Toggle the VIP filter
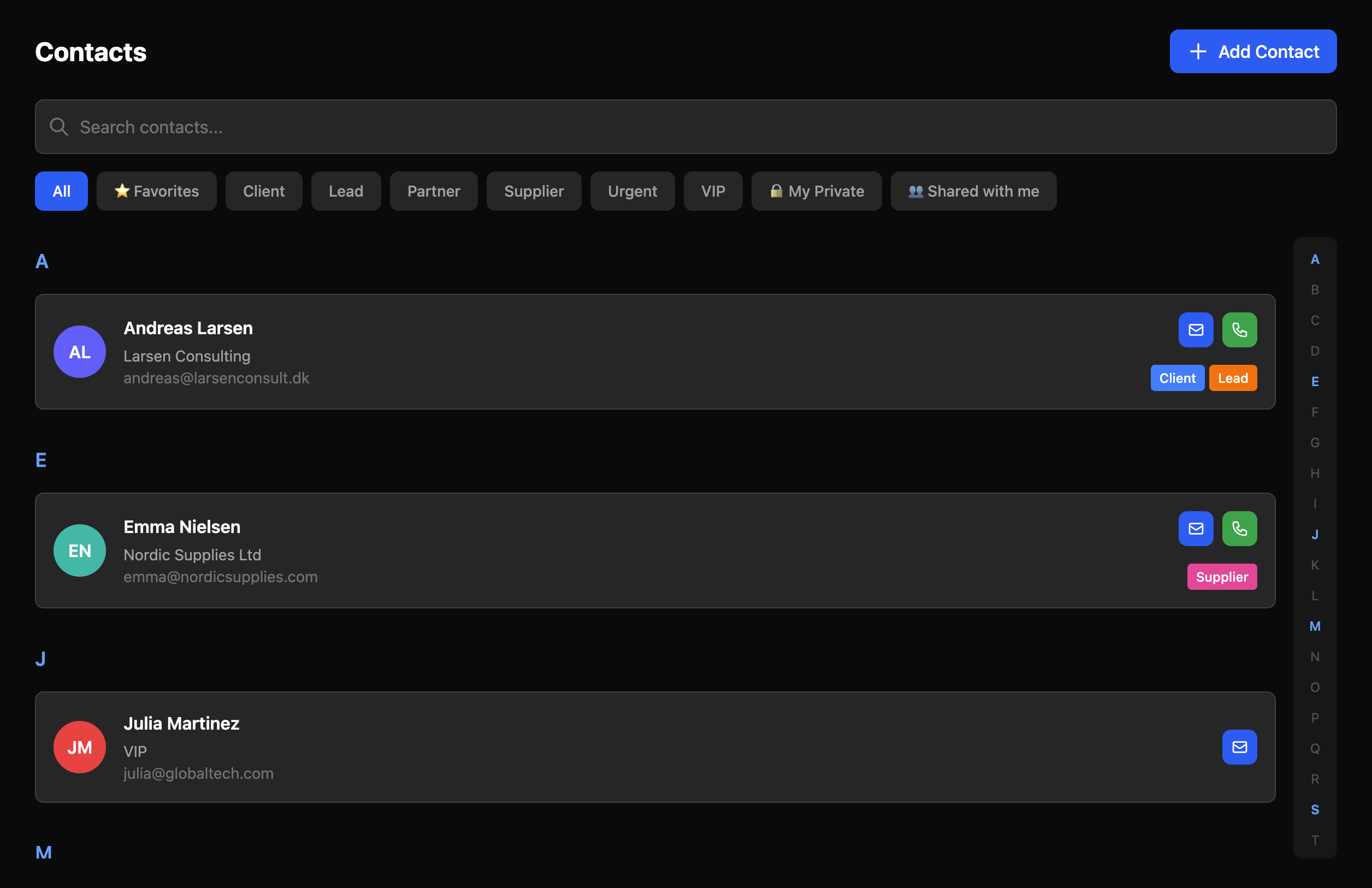This screenshot has height=888, width=1372. (713, 191)
